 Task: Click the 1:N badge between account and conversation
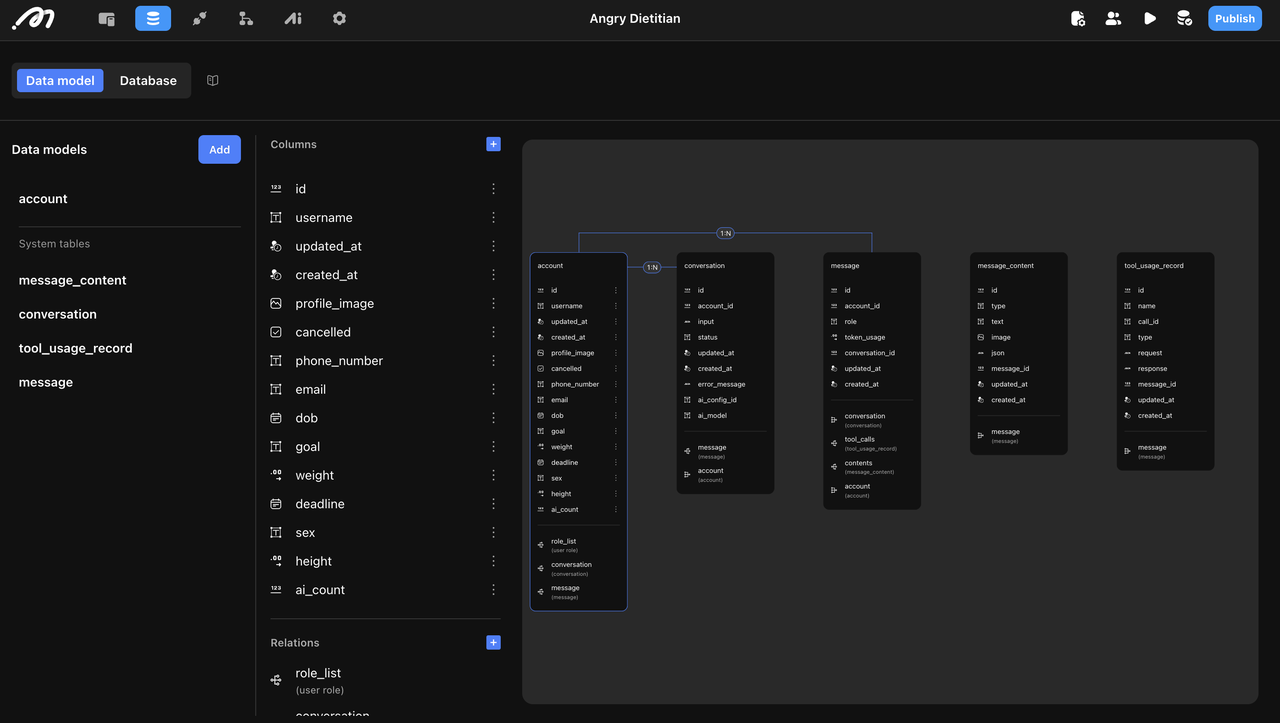[652, 267]
